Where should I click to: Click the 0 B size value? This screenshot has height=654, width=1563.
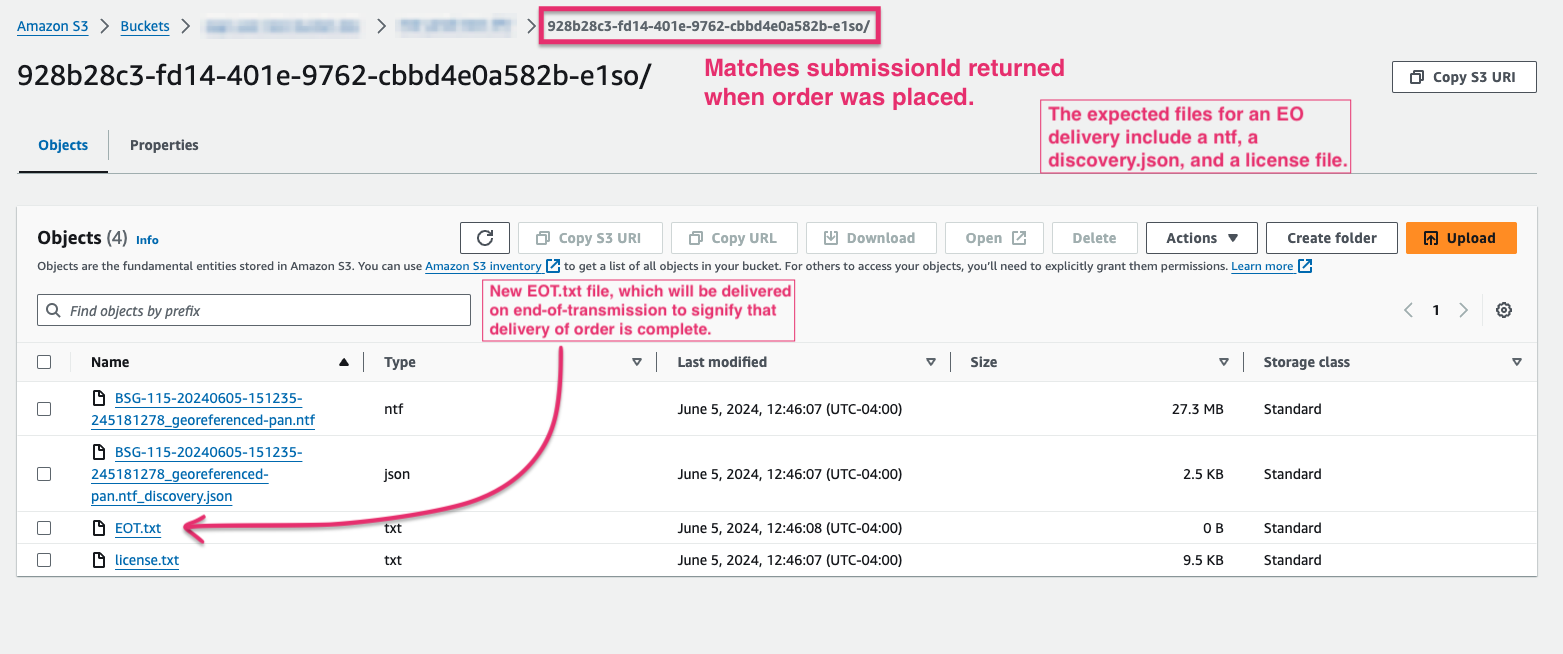click(x=1212, y=528)
